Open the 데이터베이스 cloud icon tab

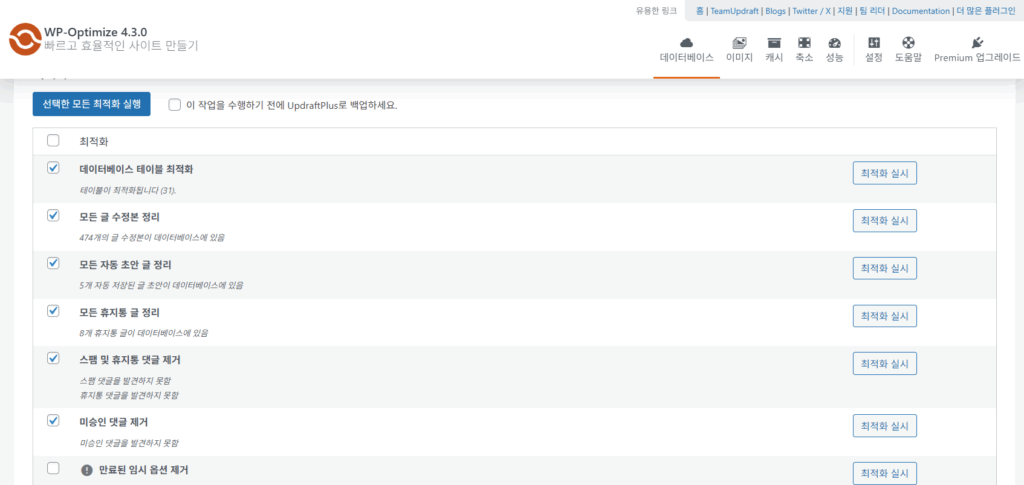(686, 42)
